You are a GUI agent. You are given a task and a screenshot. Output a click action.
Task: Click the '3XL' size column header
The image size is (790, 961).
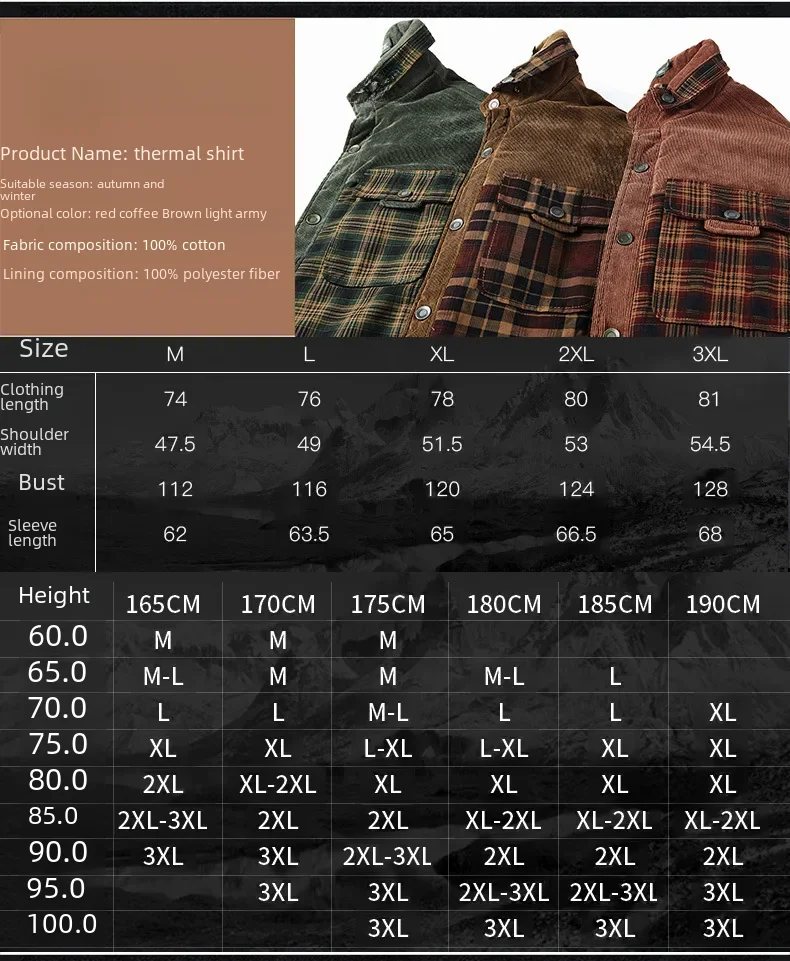[x=710, y=354]
